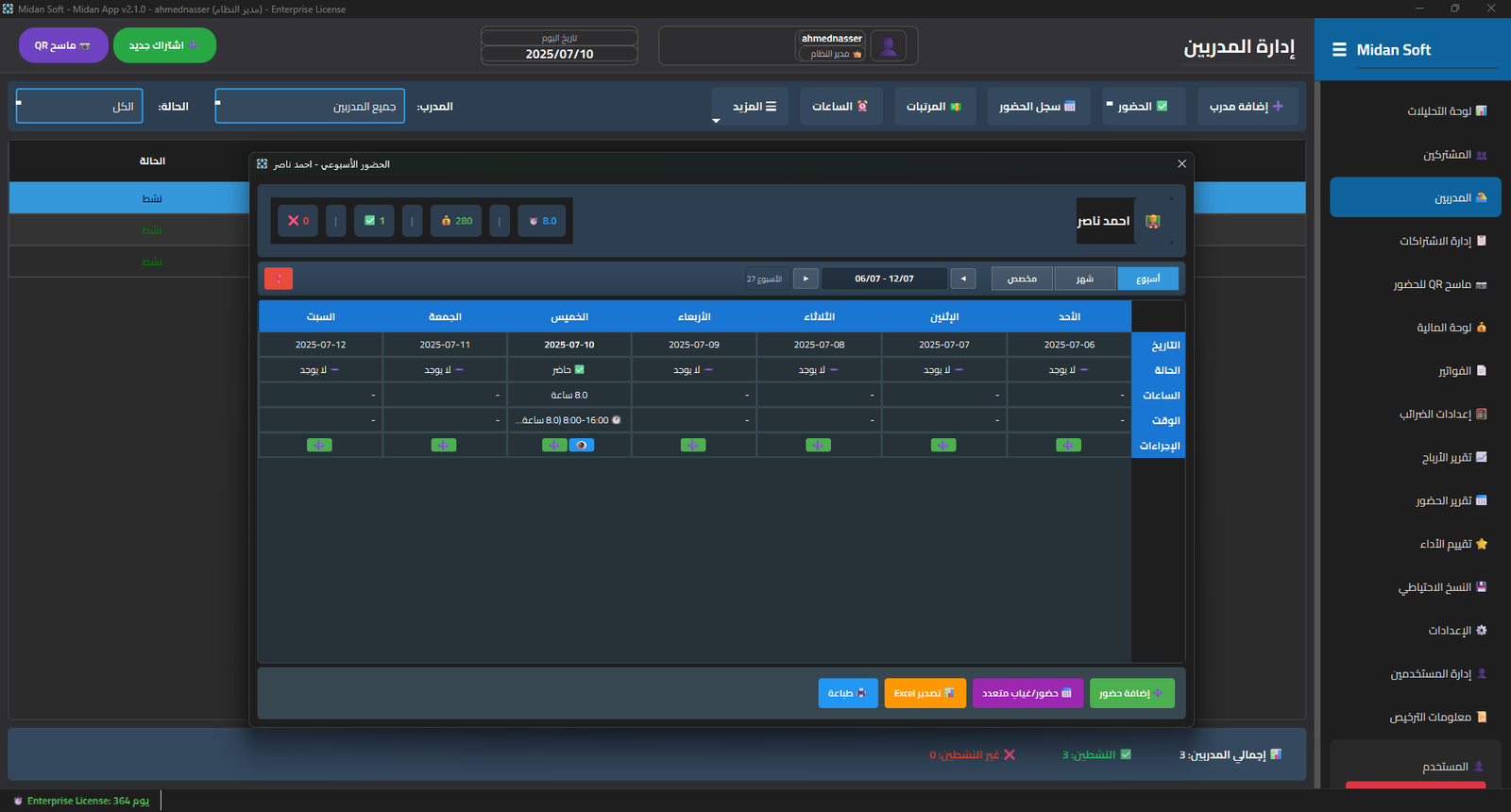Go to previous week using back arrow
This screenshot has height=812, width=1511.
(x=963, y=279)
